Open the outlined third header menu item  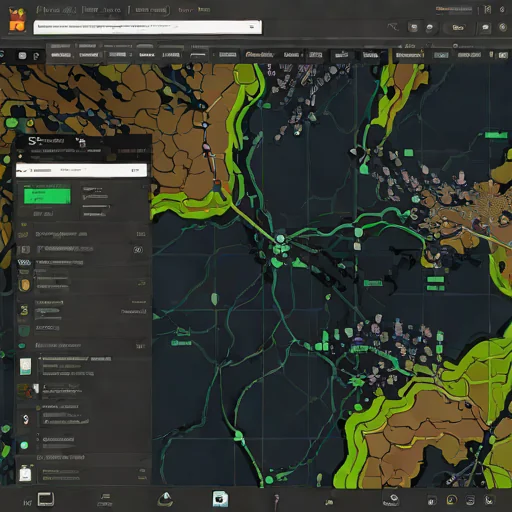149,10
